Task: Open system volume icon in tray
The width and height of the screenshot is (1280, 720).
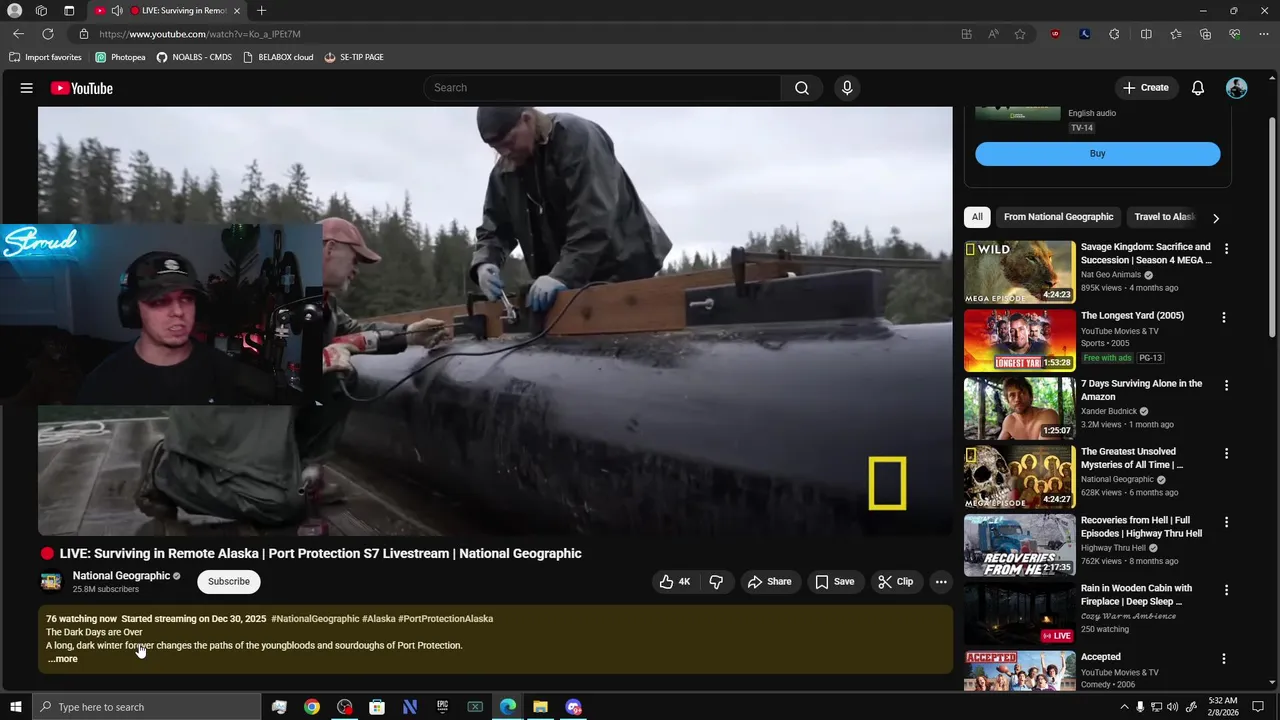Action: coord(1175,707)
